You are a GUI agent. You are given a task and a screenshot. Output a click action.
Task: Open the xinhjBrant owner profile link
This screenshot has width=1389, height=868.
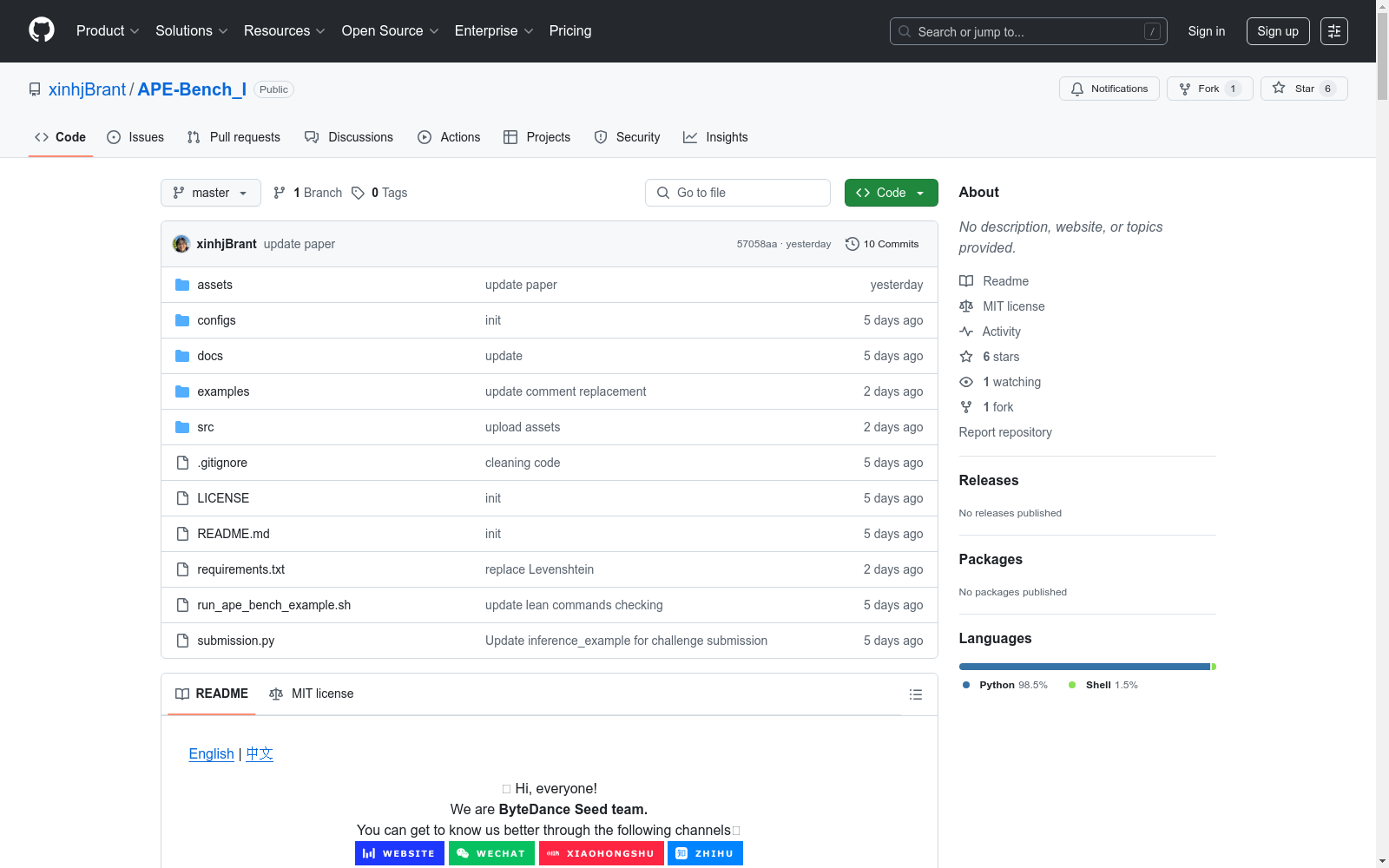pyautogui.click(x=87, y=89)
